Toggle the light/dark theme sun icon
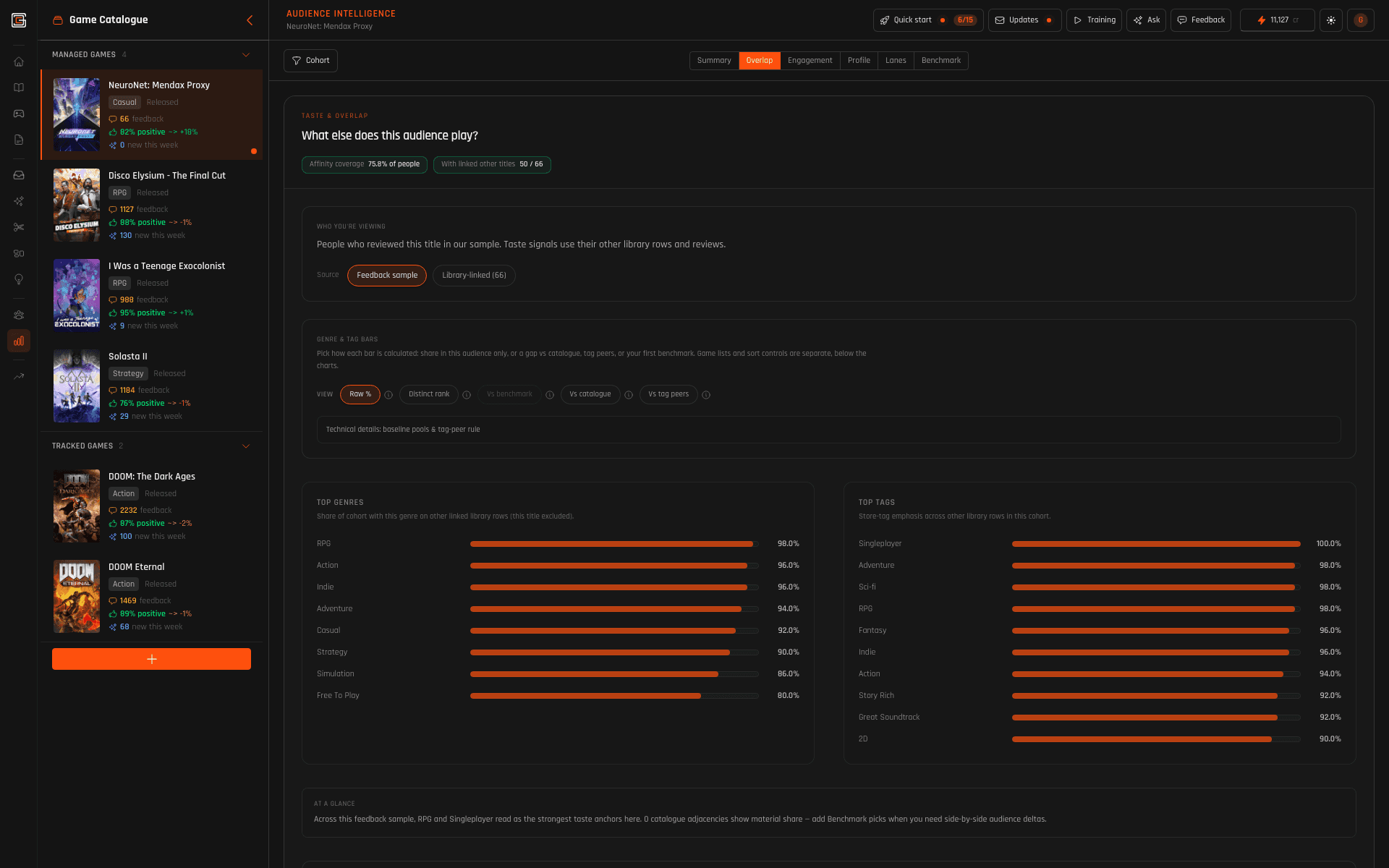1389x868 pixels. (1330, 20)
